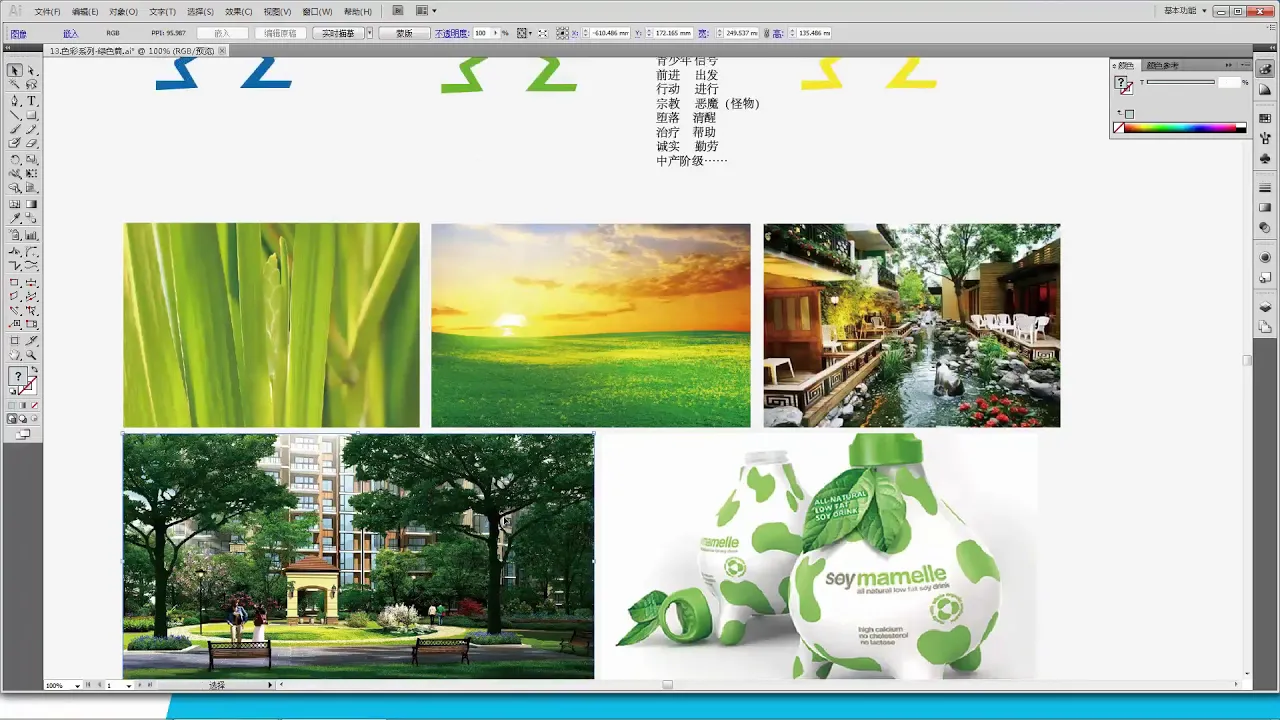Select the Direct Selection tool
The height and width of the screenshot is (720, 1280).
click(x=31, y=70)
